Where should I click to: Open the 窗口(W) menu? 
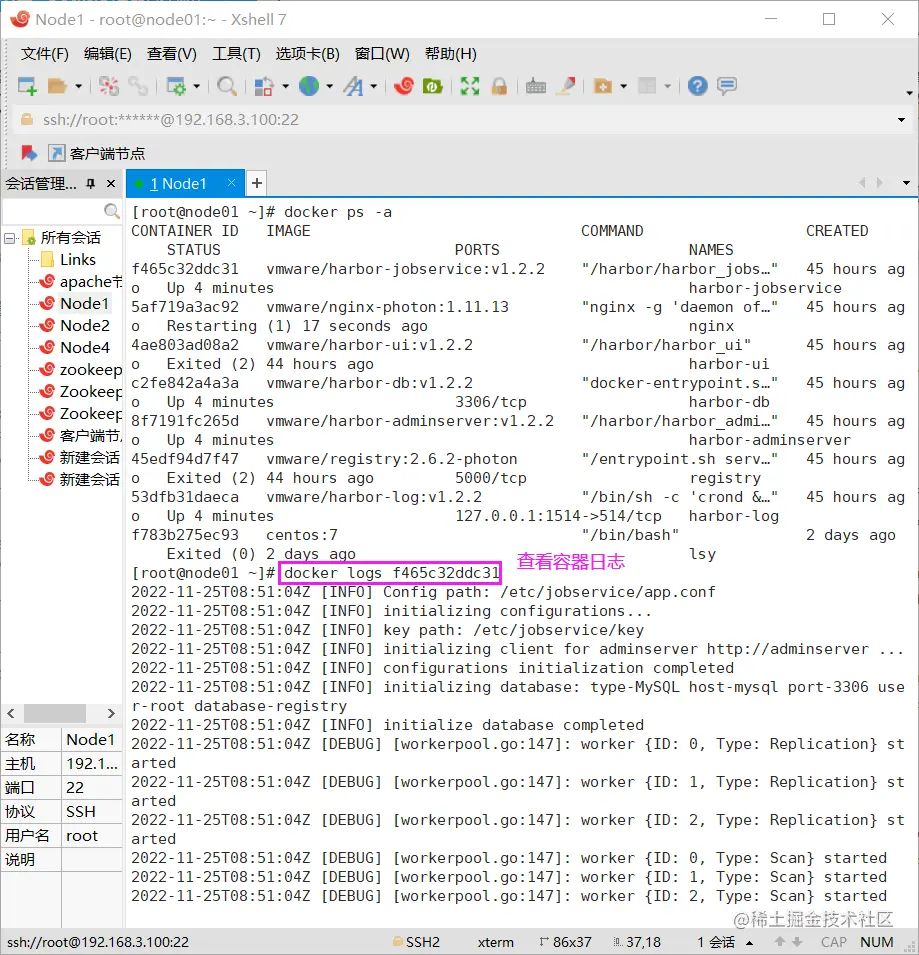[x=382, y=54]
